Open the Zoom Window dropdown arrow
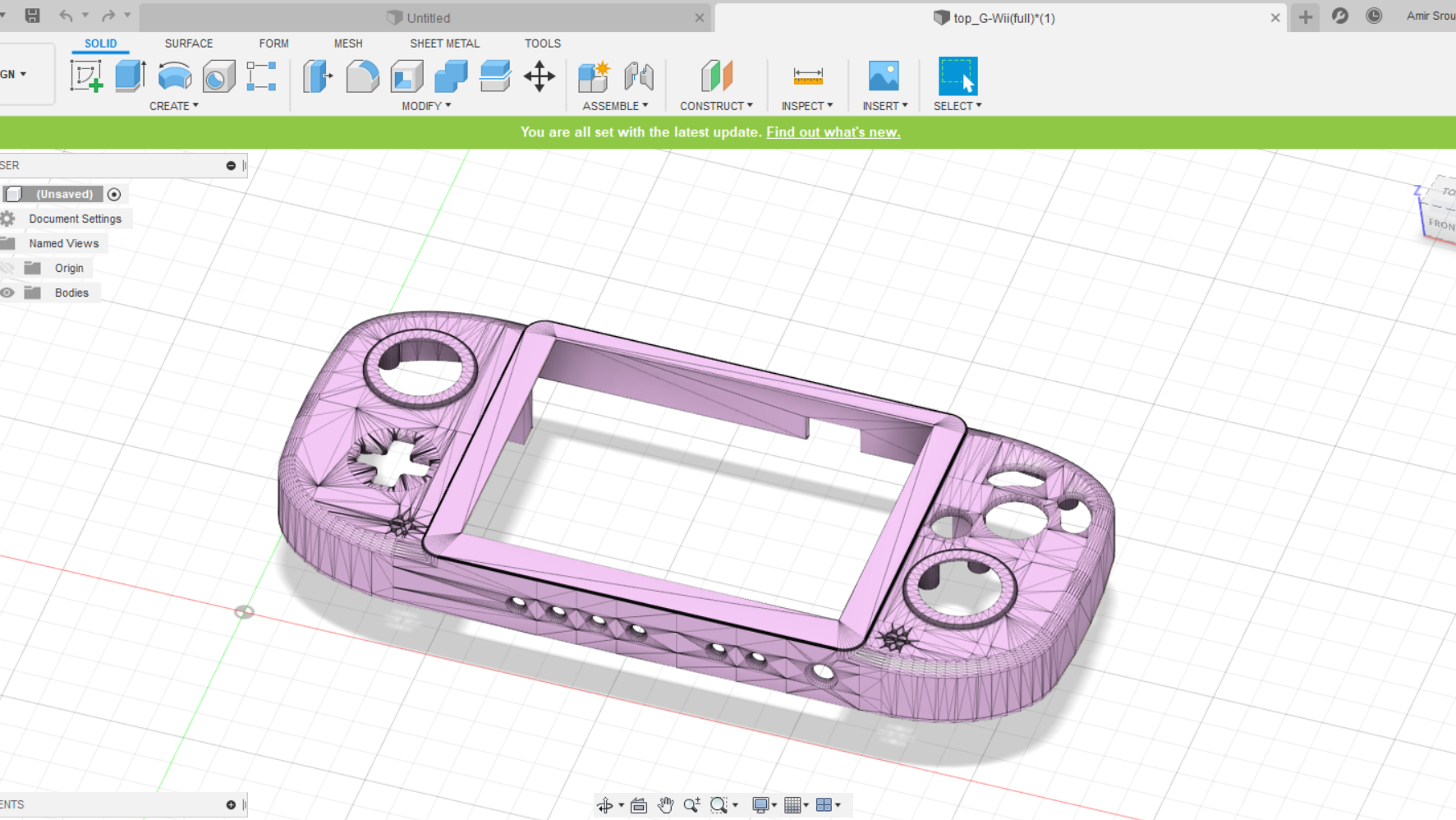The image size is (1456, 820). [x=735, y=805]
